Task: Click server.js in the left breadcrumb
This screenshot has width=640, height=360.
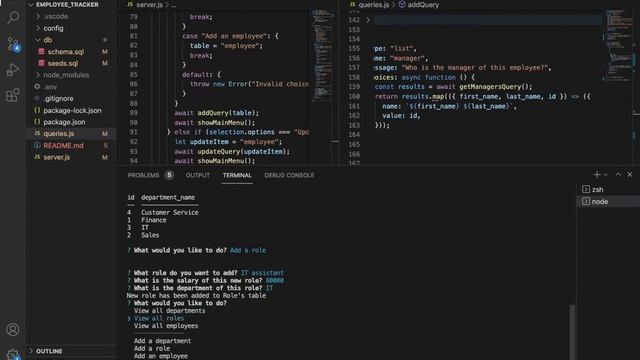Action: coord(149,5)
